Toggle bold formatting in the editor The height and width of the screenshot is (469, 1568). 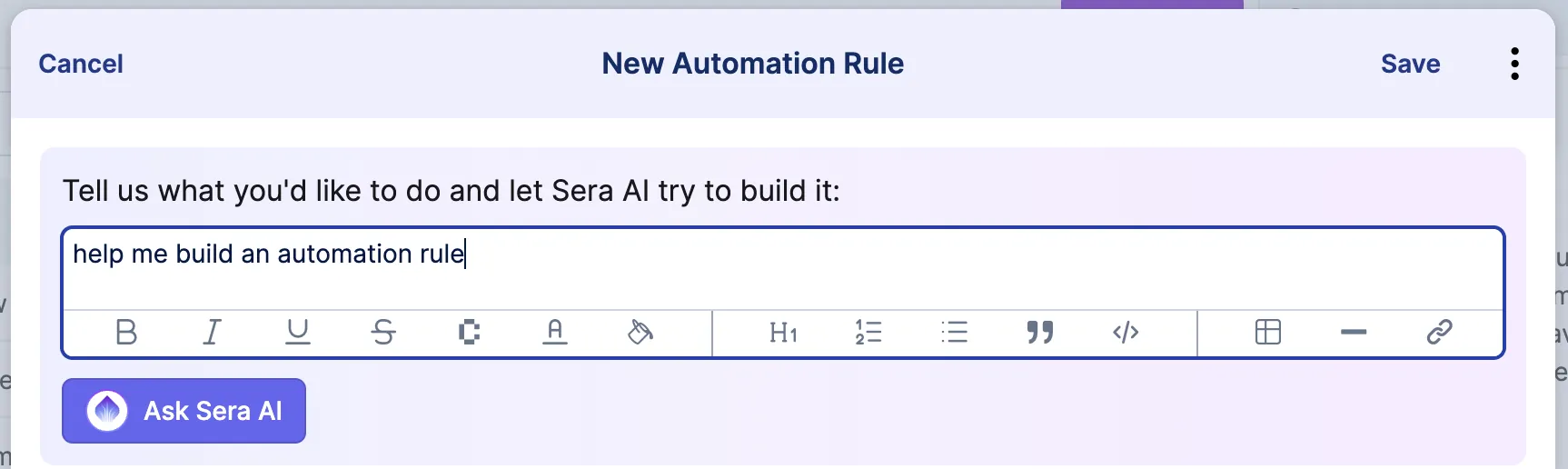pos(126,333)
